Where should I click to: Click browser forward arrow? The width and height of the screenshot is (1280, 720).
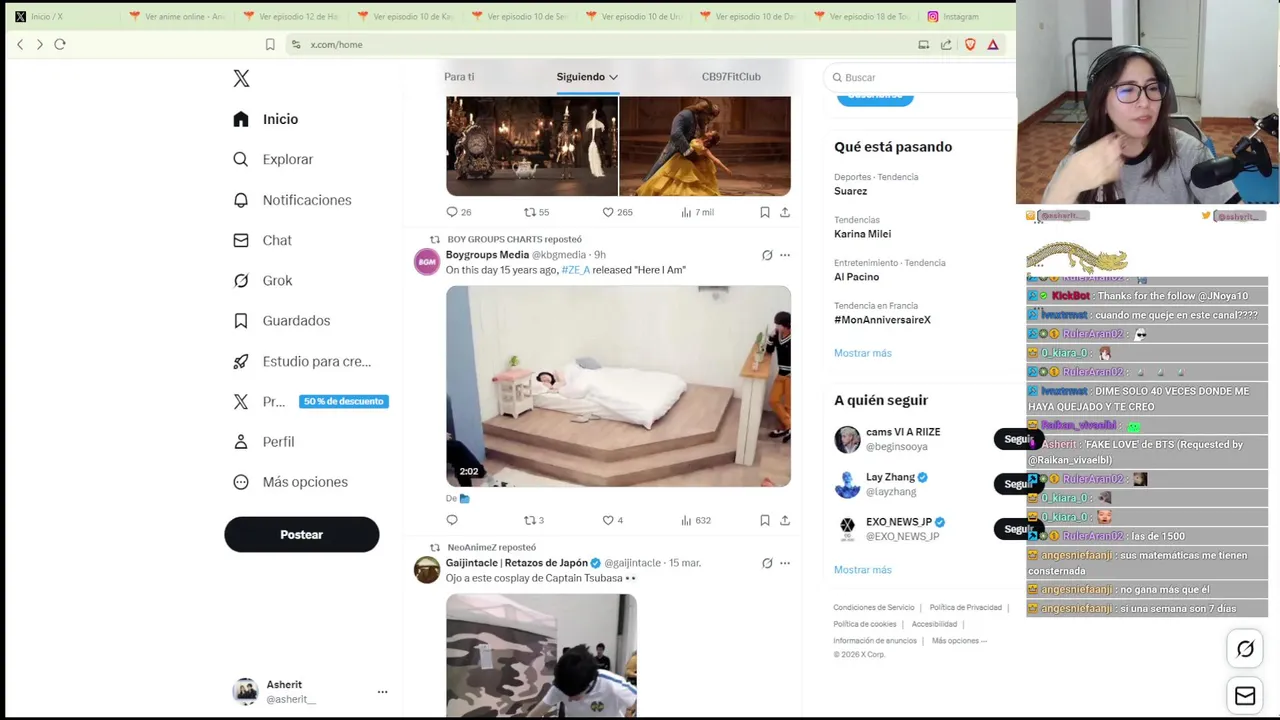[40, 44]
